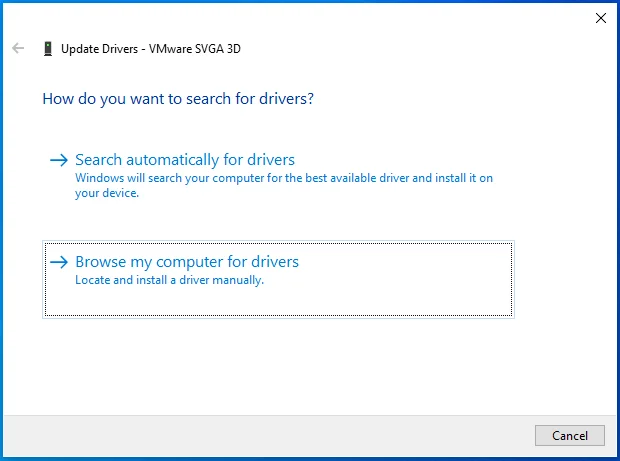Choose Browse my computer for drivers
This screenshot has height=461, width=620.
click(278, 280)
